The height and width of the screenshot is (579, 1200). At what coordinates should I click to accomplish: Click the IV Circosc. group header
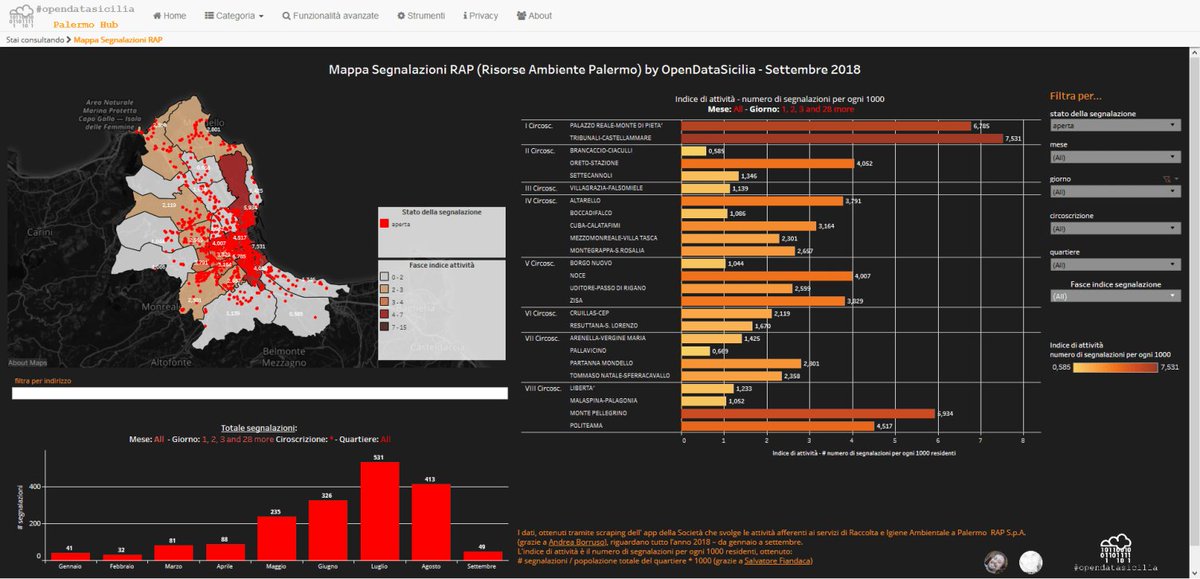[542, 201]
